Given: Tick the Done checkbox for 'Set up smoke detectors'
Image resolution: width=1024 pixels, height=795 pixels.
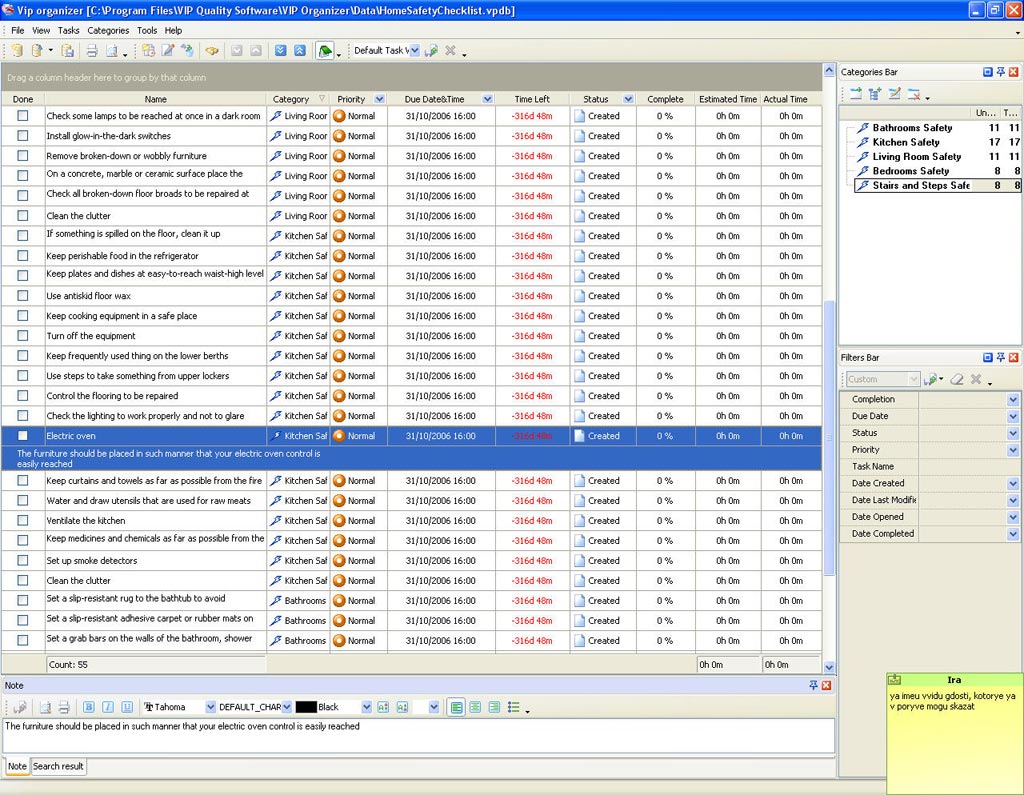Looking at the screenshot, I should pos(23,561).
